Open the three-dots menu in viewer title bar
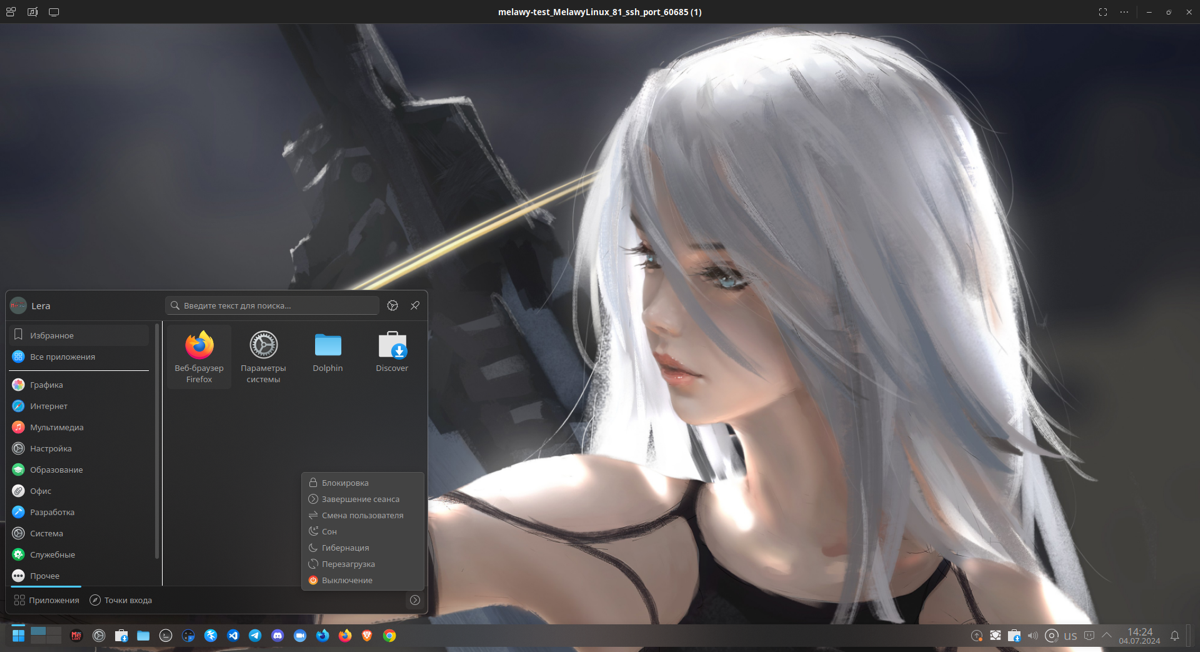 [x=1124, y=12]
